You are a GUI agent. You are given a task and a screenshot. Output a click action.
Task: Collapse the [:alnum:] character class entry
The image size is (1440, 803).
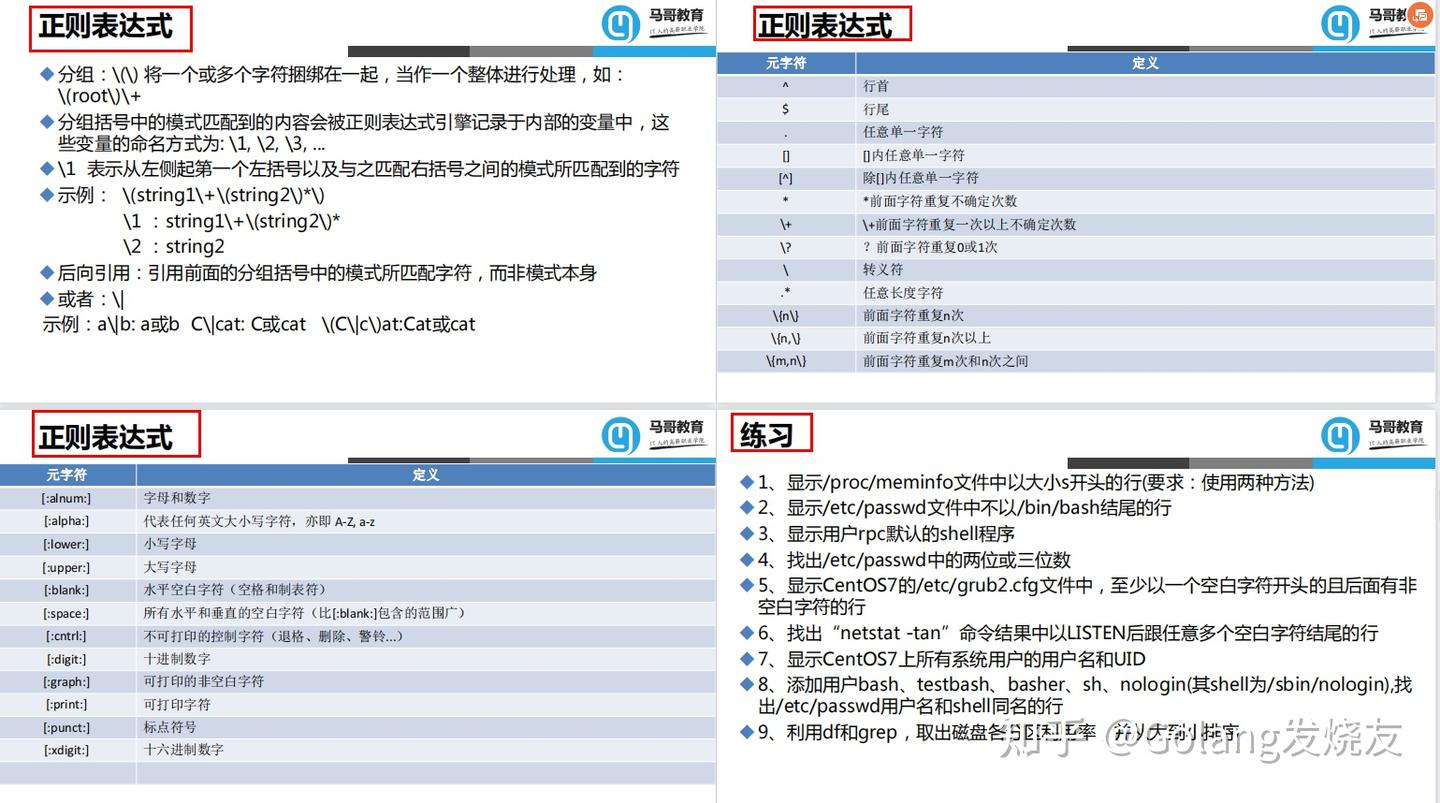(x=360, y=497)
